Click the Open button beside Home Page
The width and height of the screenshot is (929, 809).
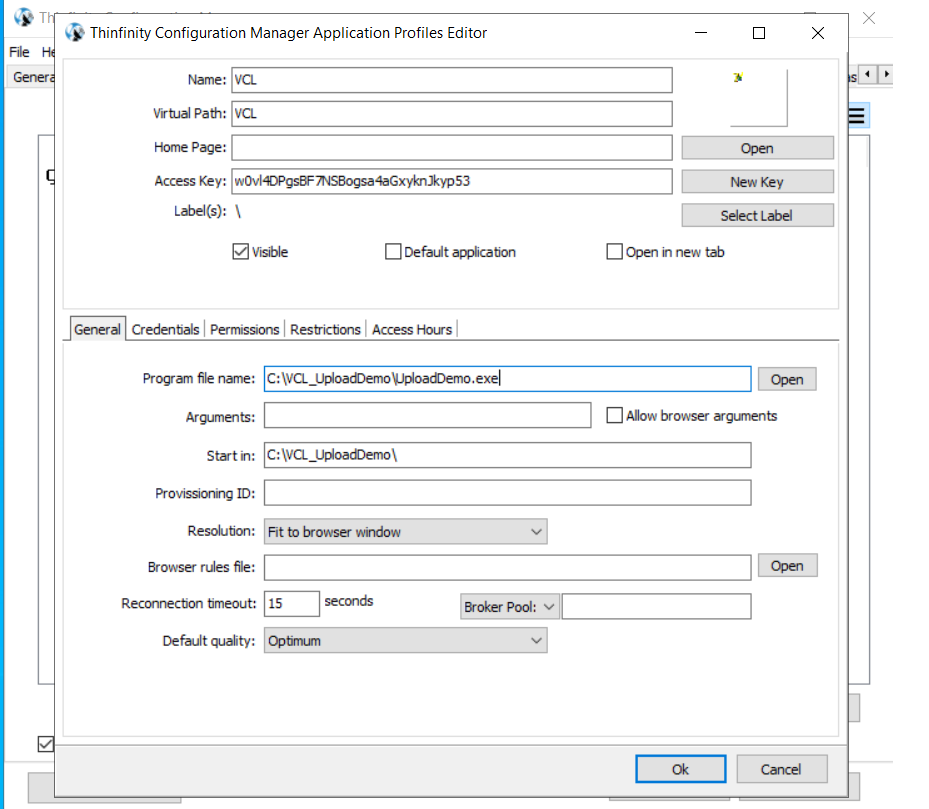coord(757,148)
